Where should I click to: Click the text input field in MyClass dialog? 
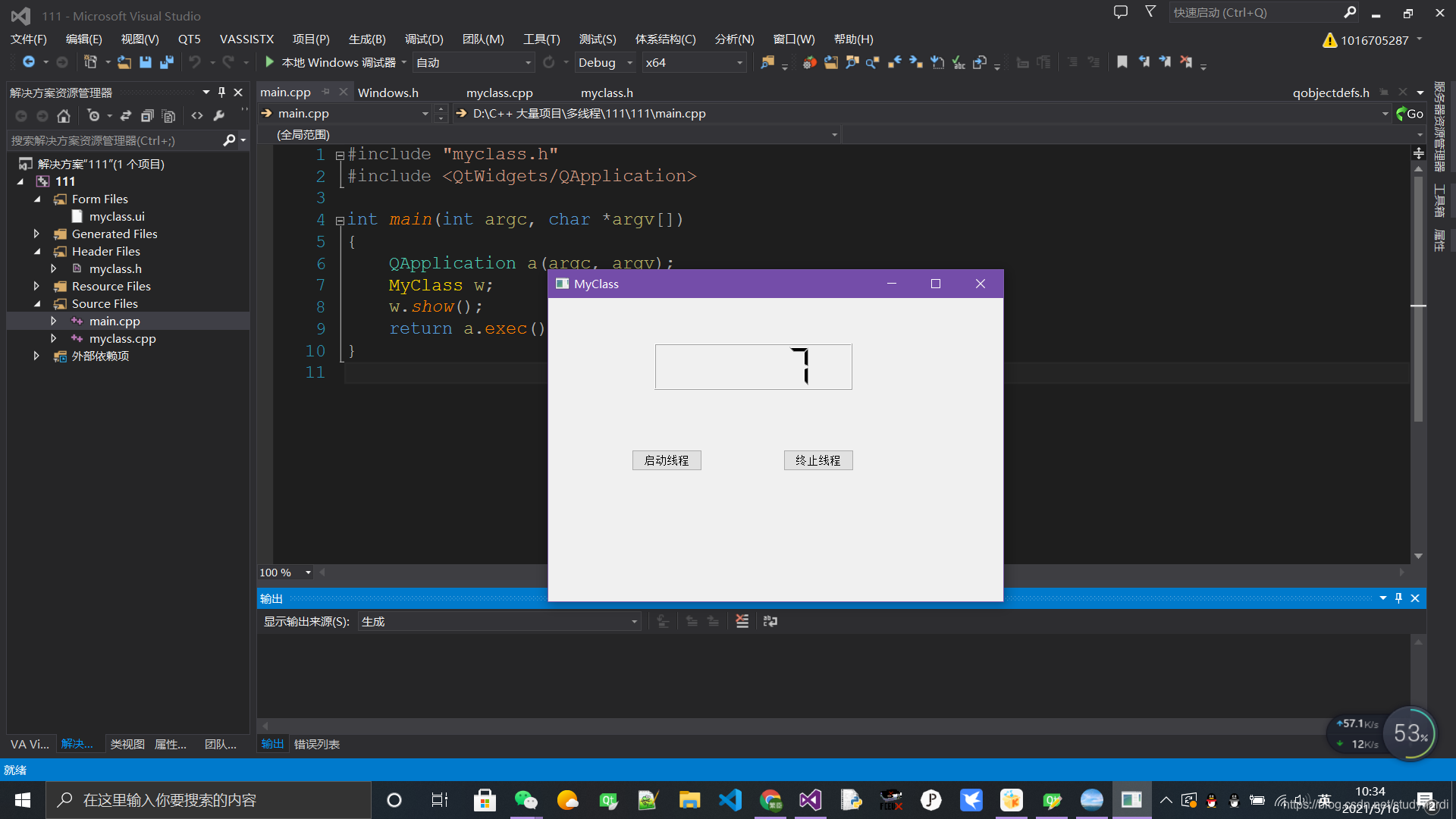click(x=753, y=367)
